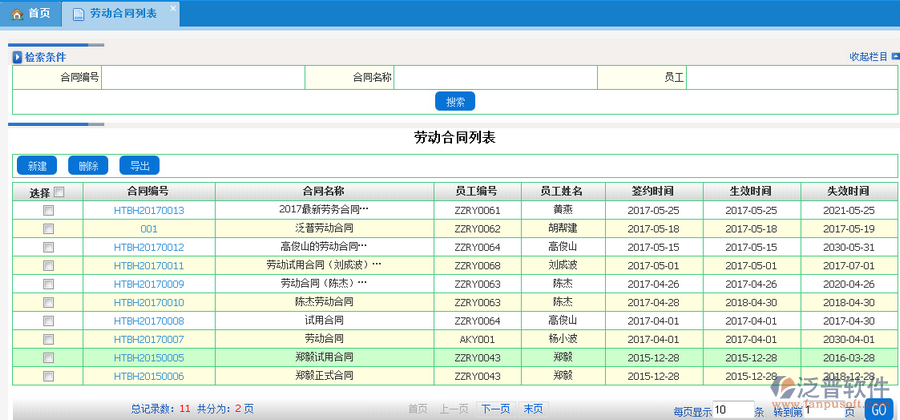
Task: Open contract link HTBH20170009
Action: [x=149, y=284]
